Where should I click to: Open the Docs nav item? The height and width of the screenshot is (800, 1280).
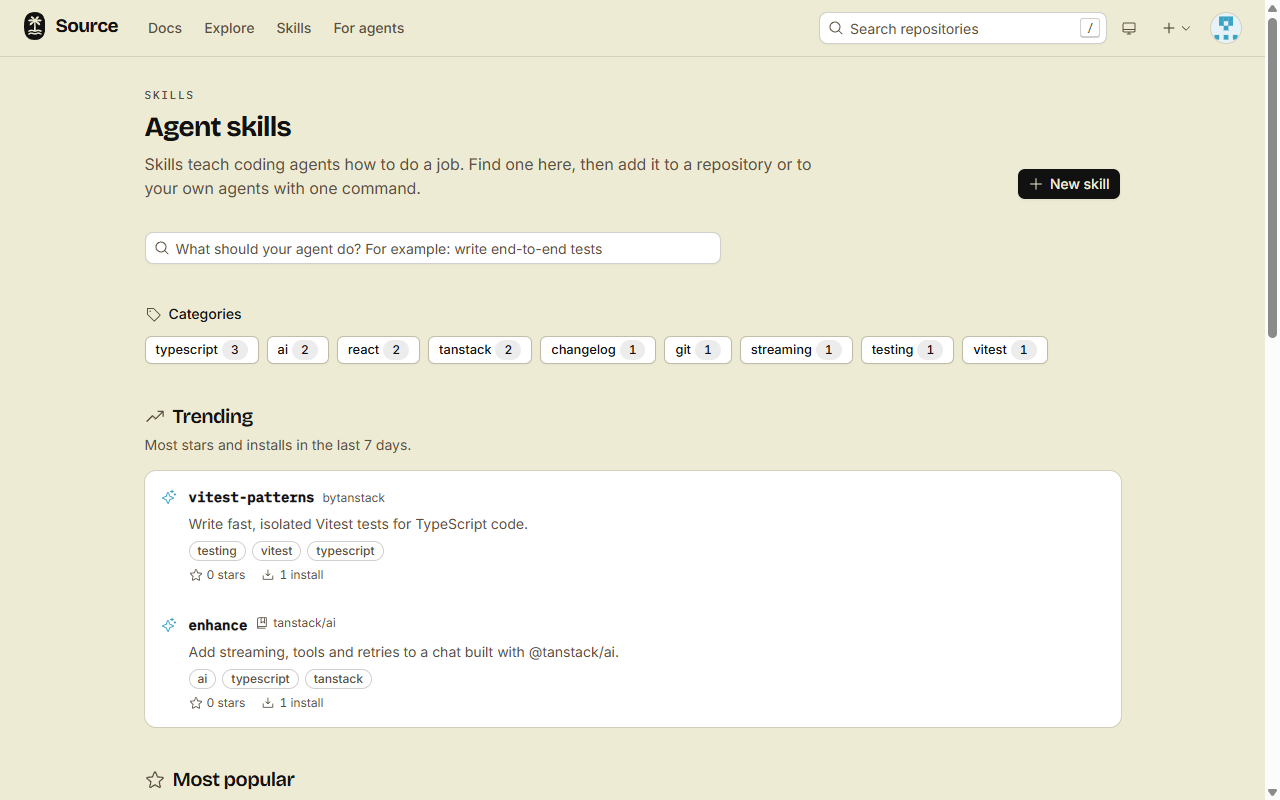point(165,28)
